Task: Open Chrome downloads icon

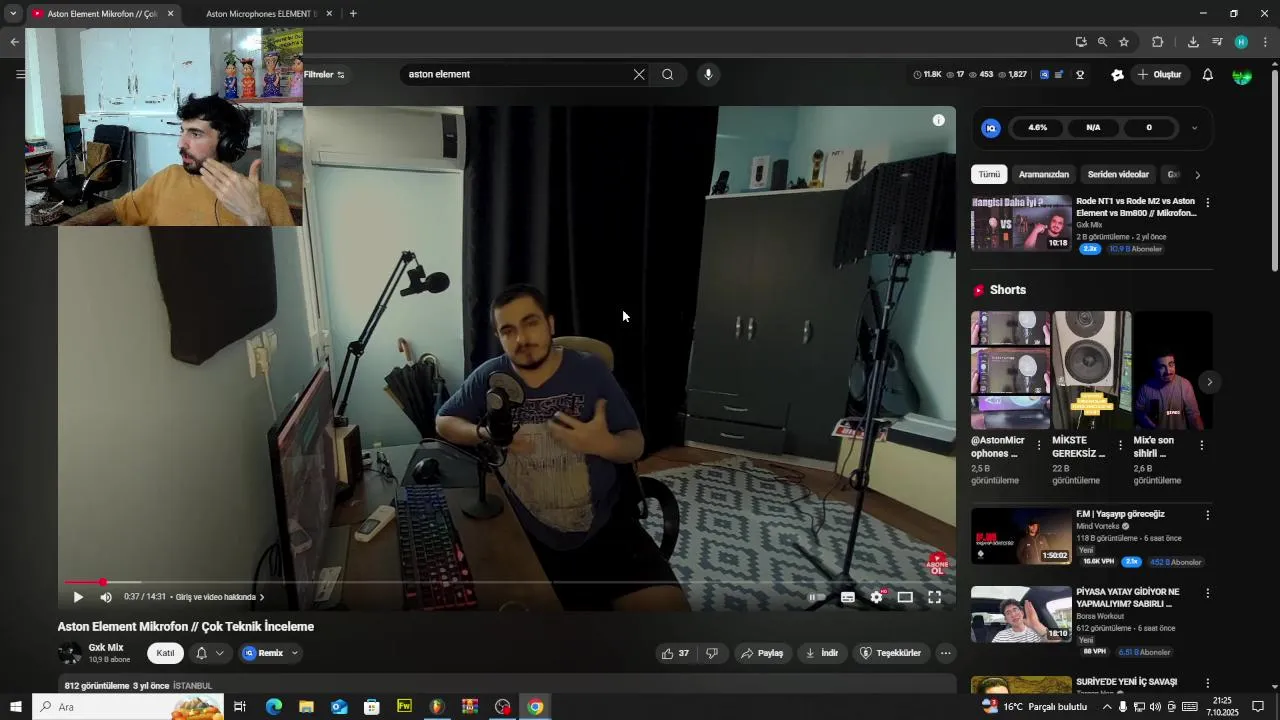Action: [x=1193, y=42]
